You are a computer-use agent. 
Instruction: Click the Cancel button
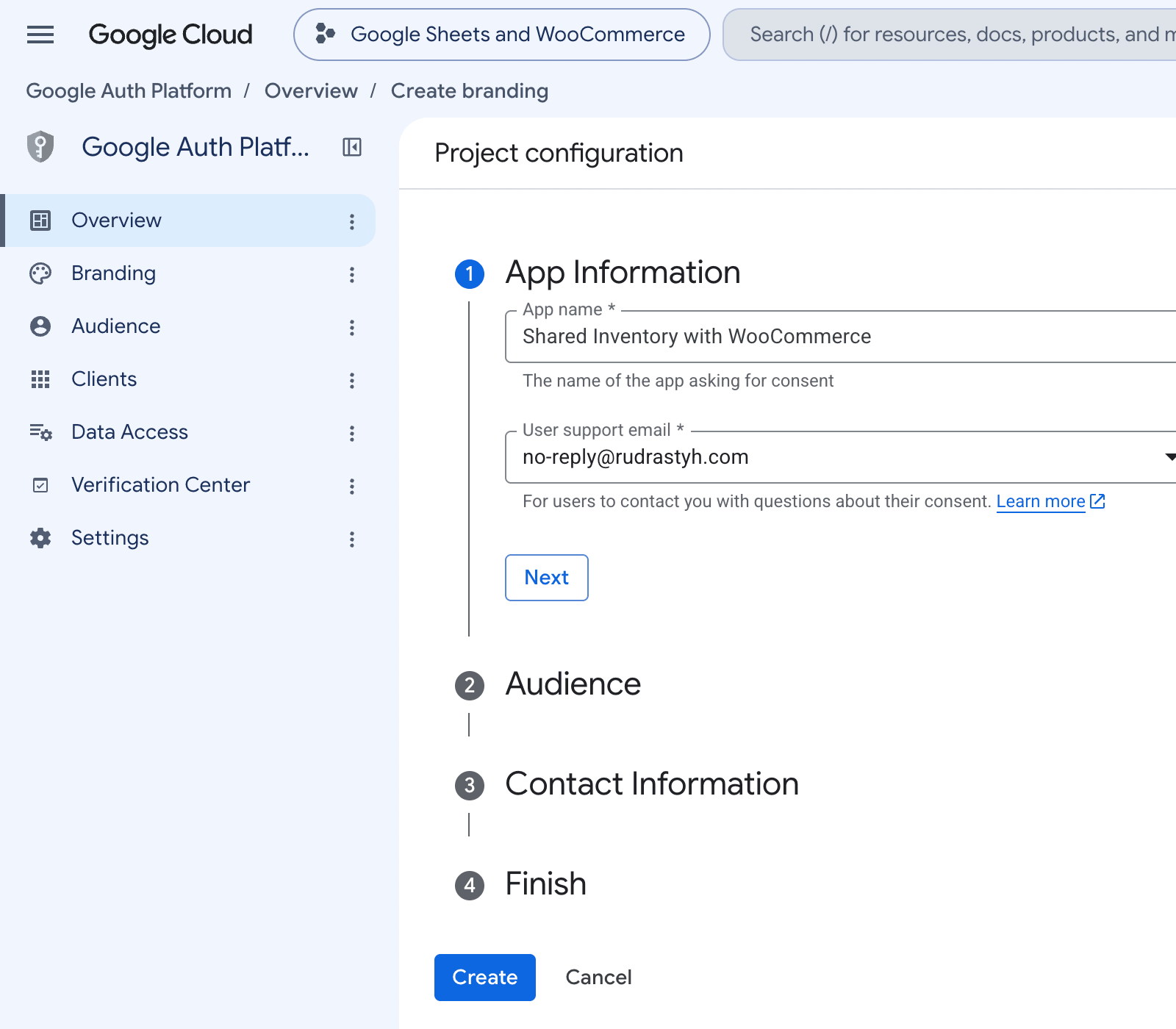(x=598, y=978)
